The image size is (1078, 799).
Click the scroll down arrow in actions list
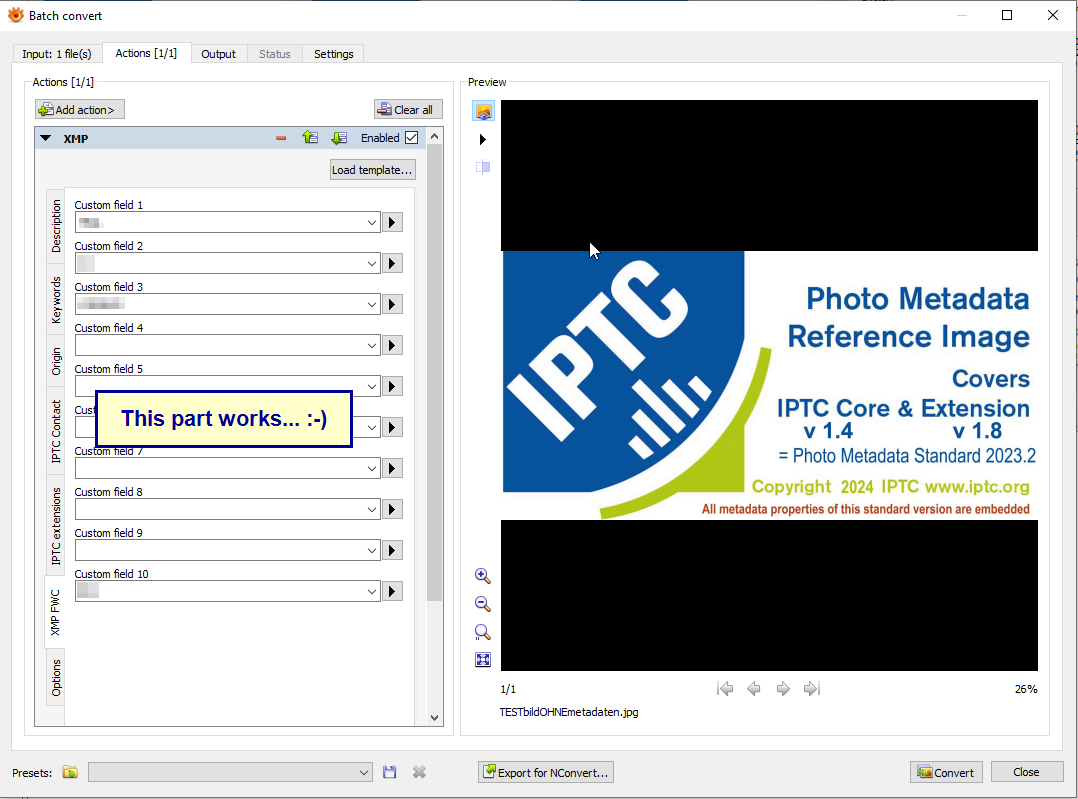[x=434, y=718]
